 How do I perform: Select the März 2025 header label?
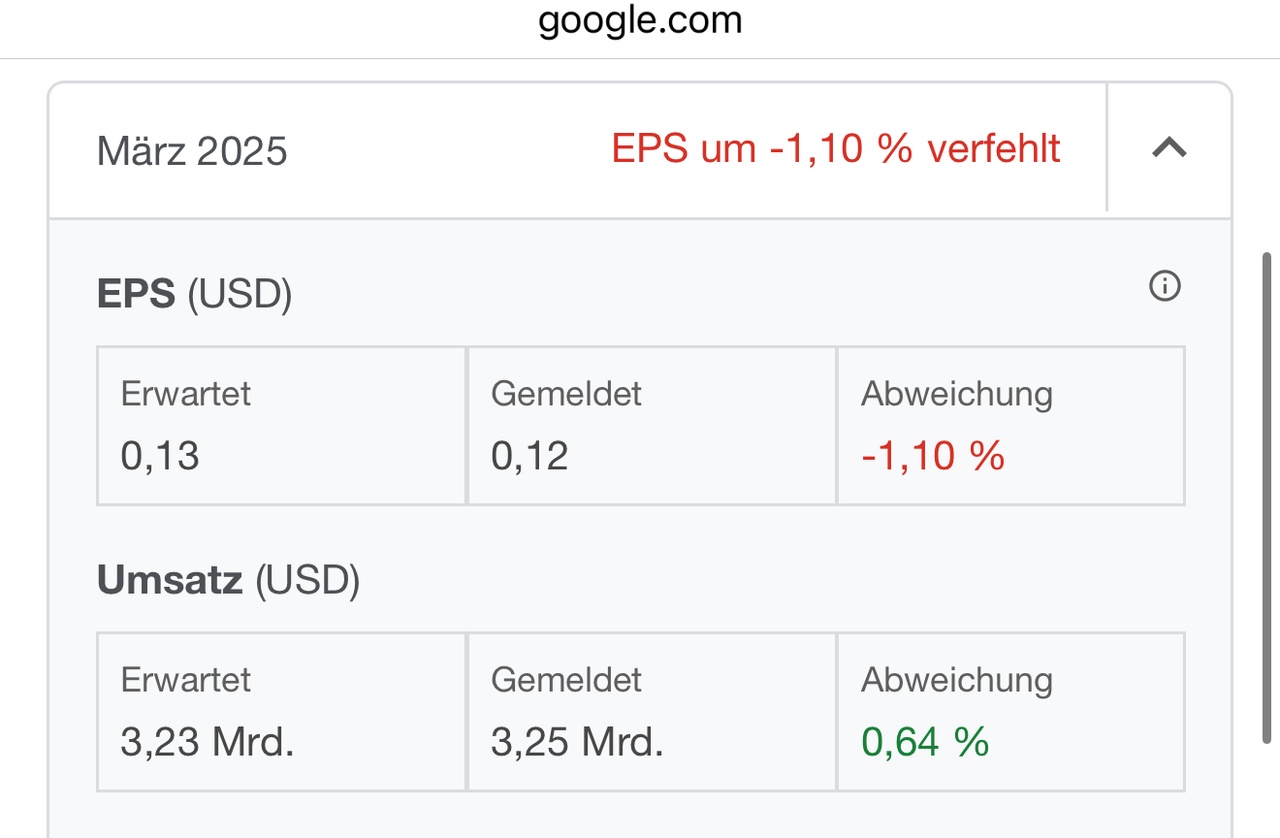[192, 151]
